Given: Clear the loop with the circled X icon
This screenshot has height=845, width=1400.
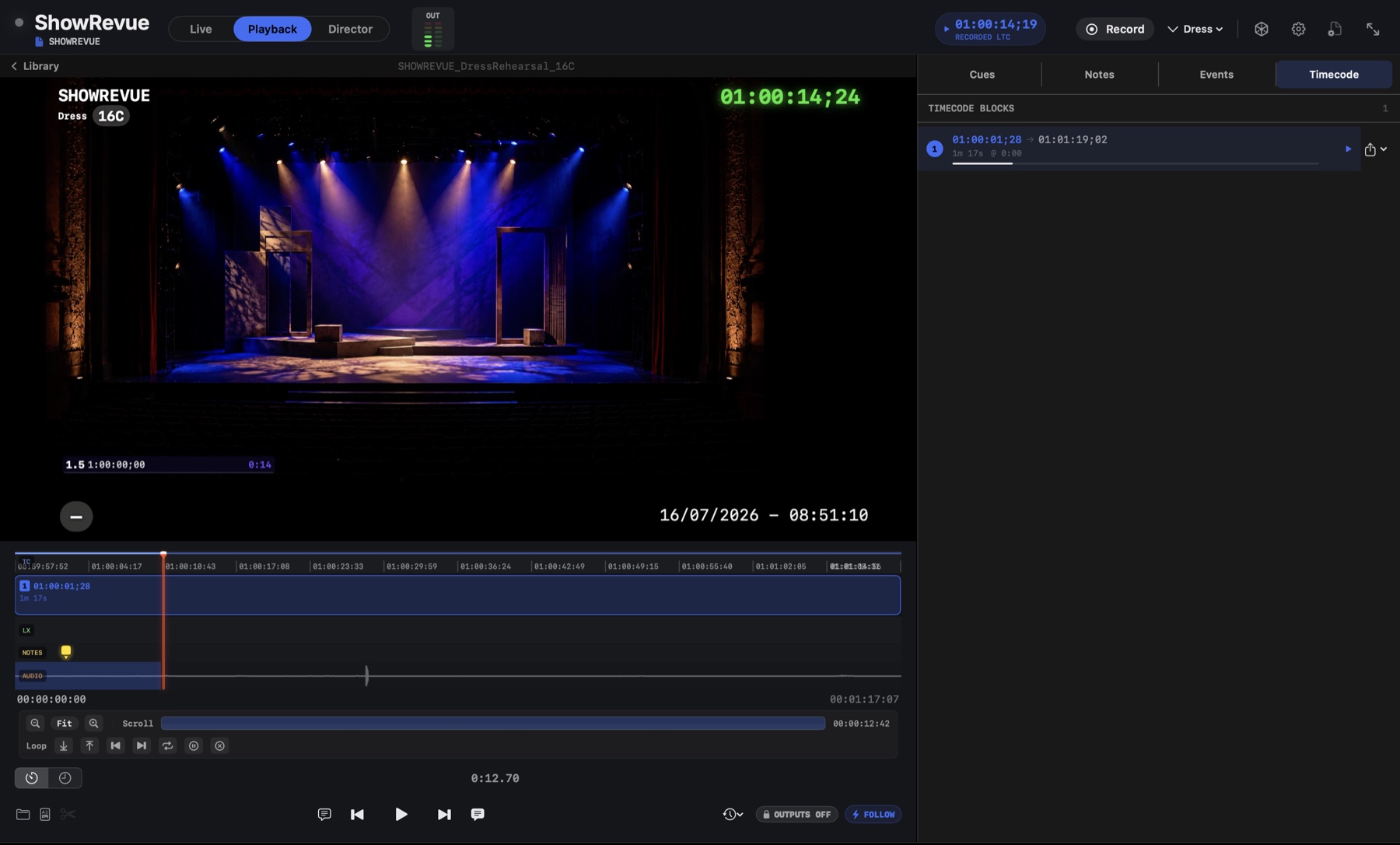Looking at the screenshot, I should click(x=220, y=746).
